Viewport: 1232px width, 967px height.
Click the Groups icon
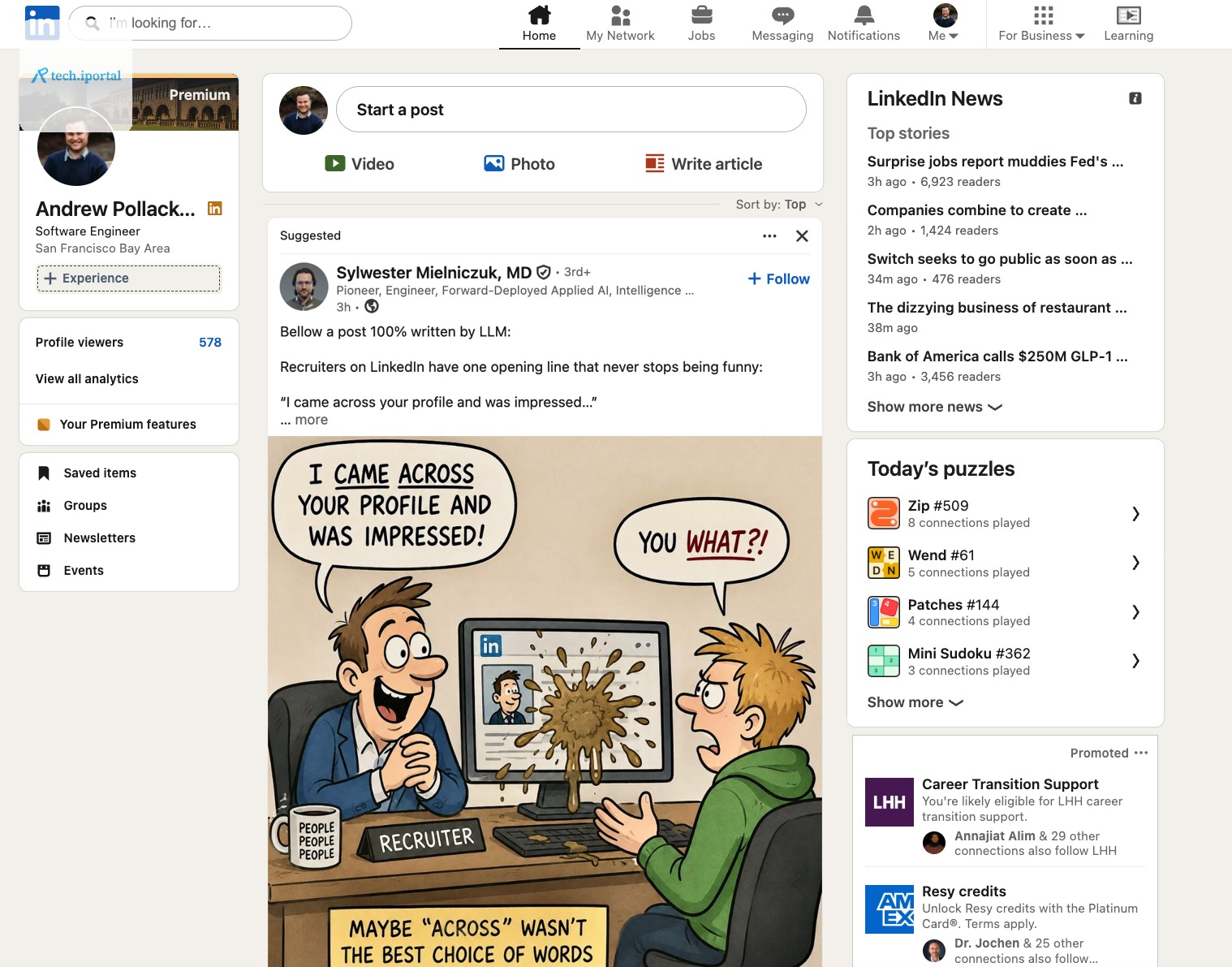(44, 506)
